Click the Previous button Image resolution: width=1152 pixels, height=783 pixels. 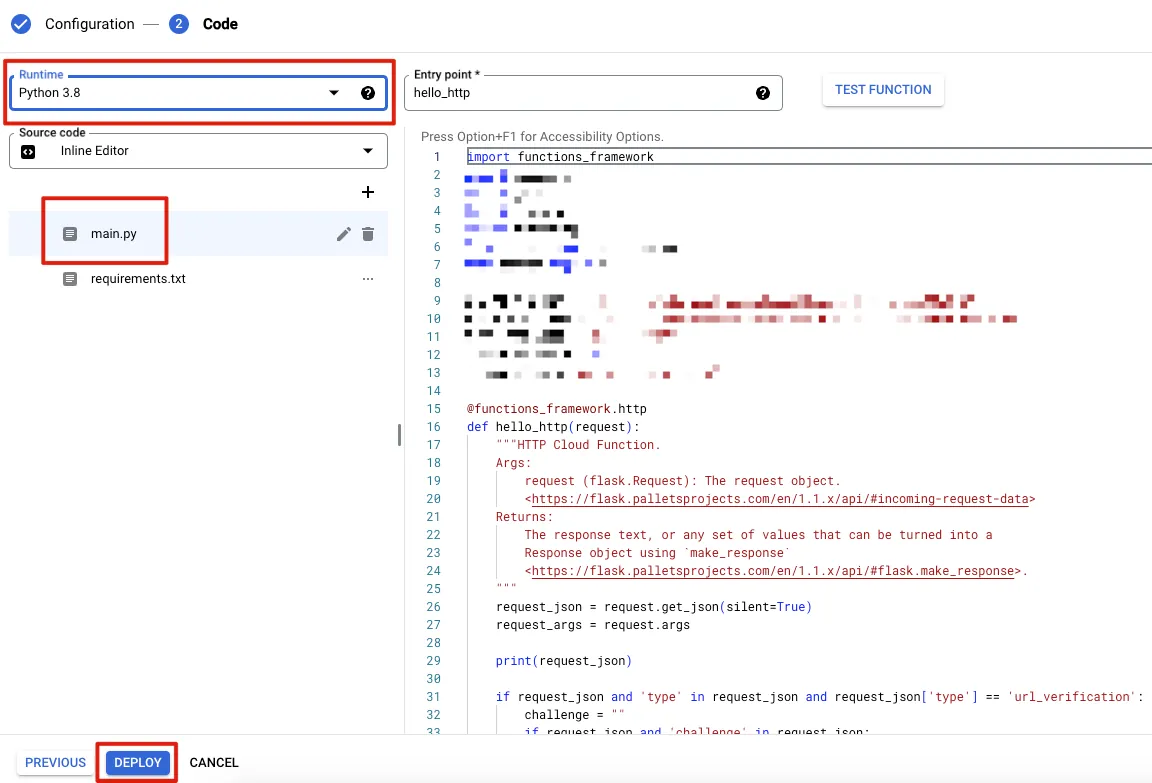pyautogui.click(x=56, y=762)
